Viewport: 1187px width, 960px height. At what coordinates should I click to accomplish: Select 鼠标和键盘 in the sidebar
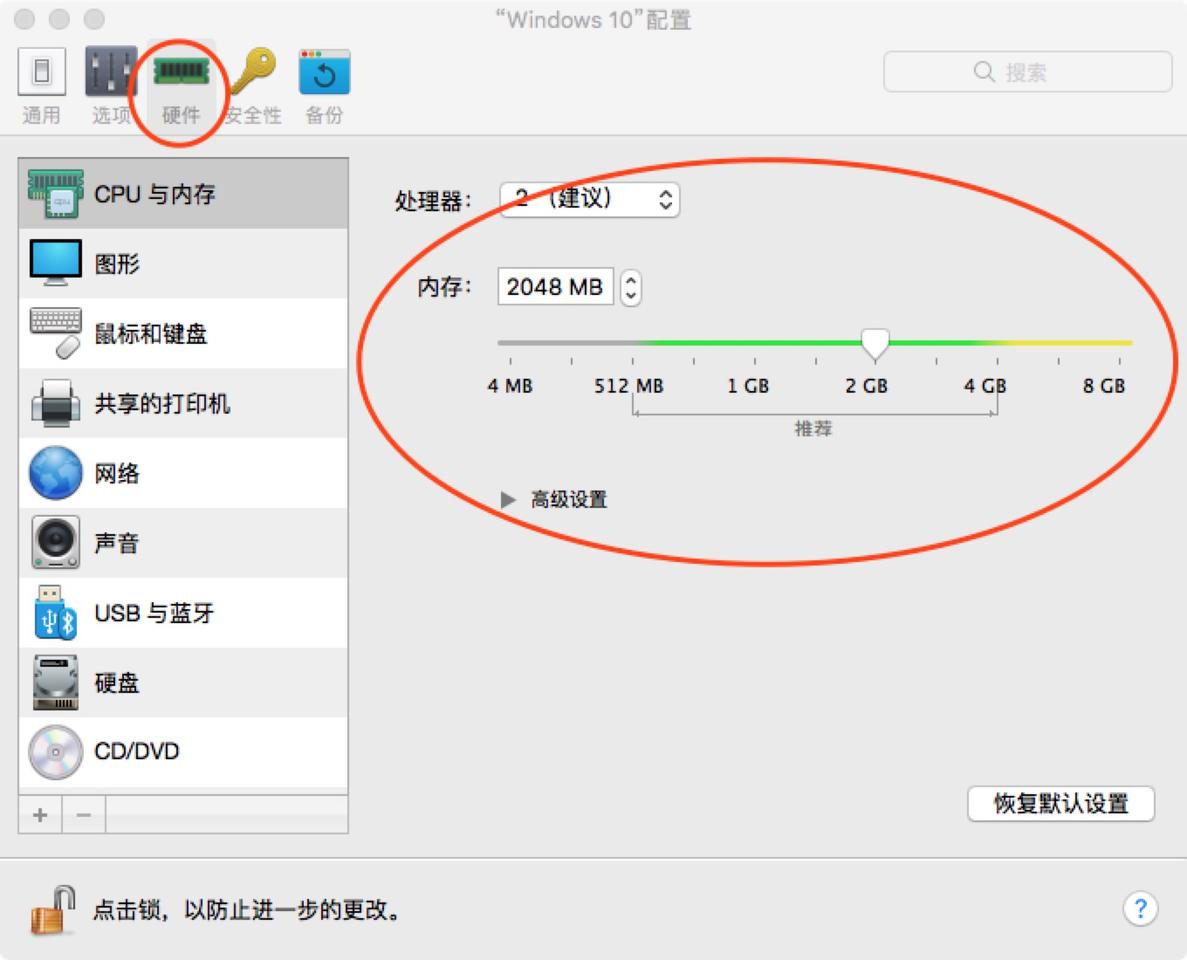click(183, 333)
